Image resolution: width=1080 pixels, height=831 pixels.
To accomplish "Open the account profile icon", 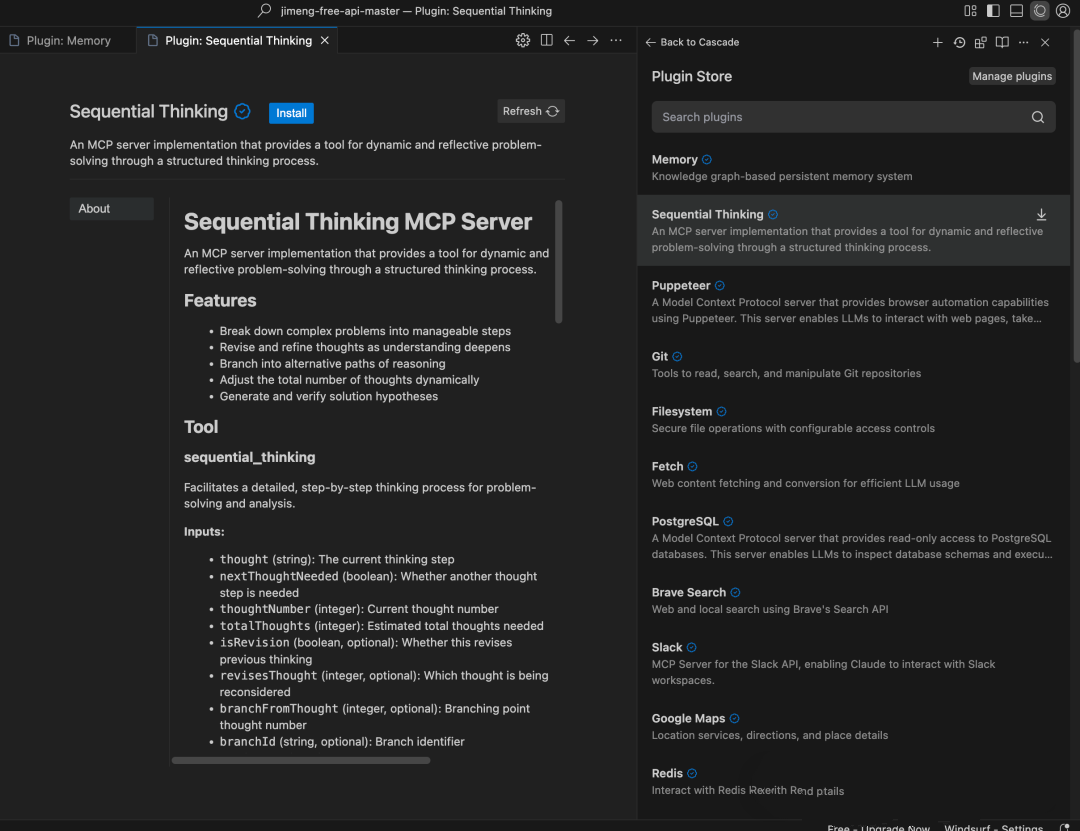I will (x=1063, y=11).
